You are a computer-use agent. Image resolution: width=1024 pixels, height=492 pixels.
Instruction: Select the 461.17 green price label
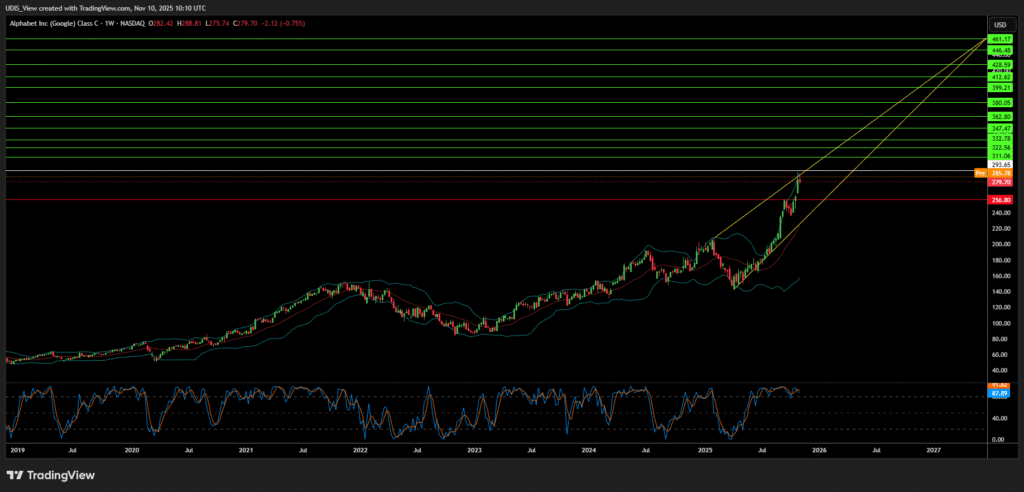[999, 39]
